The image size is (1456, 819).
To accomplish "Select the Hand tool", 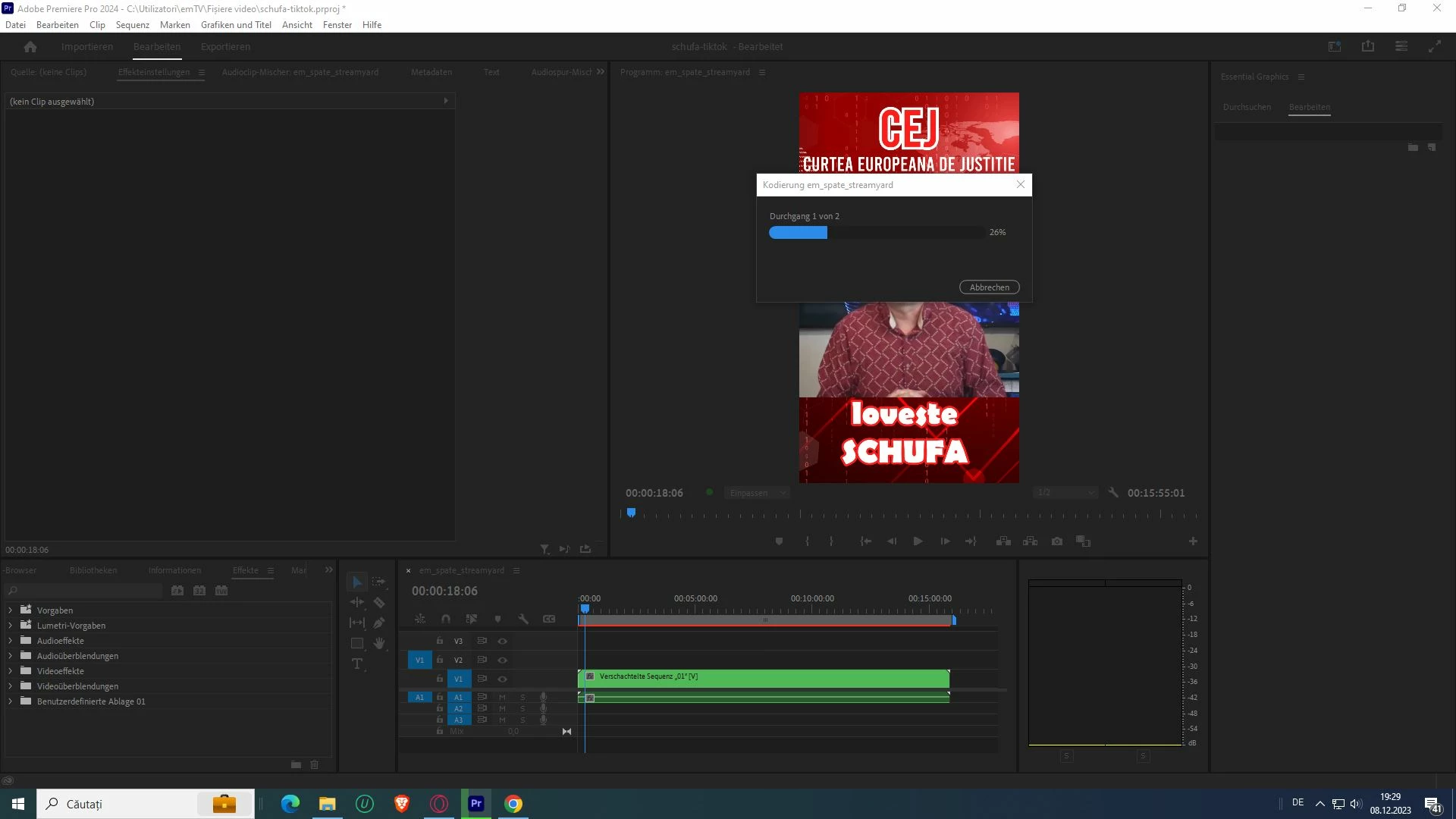I will click(x=379, y=643).
